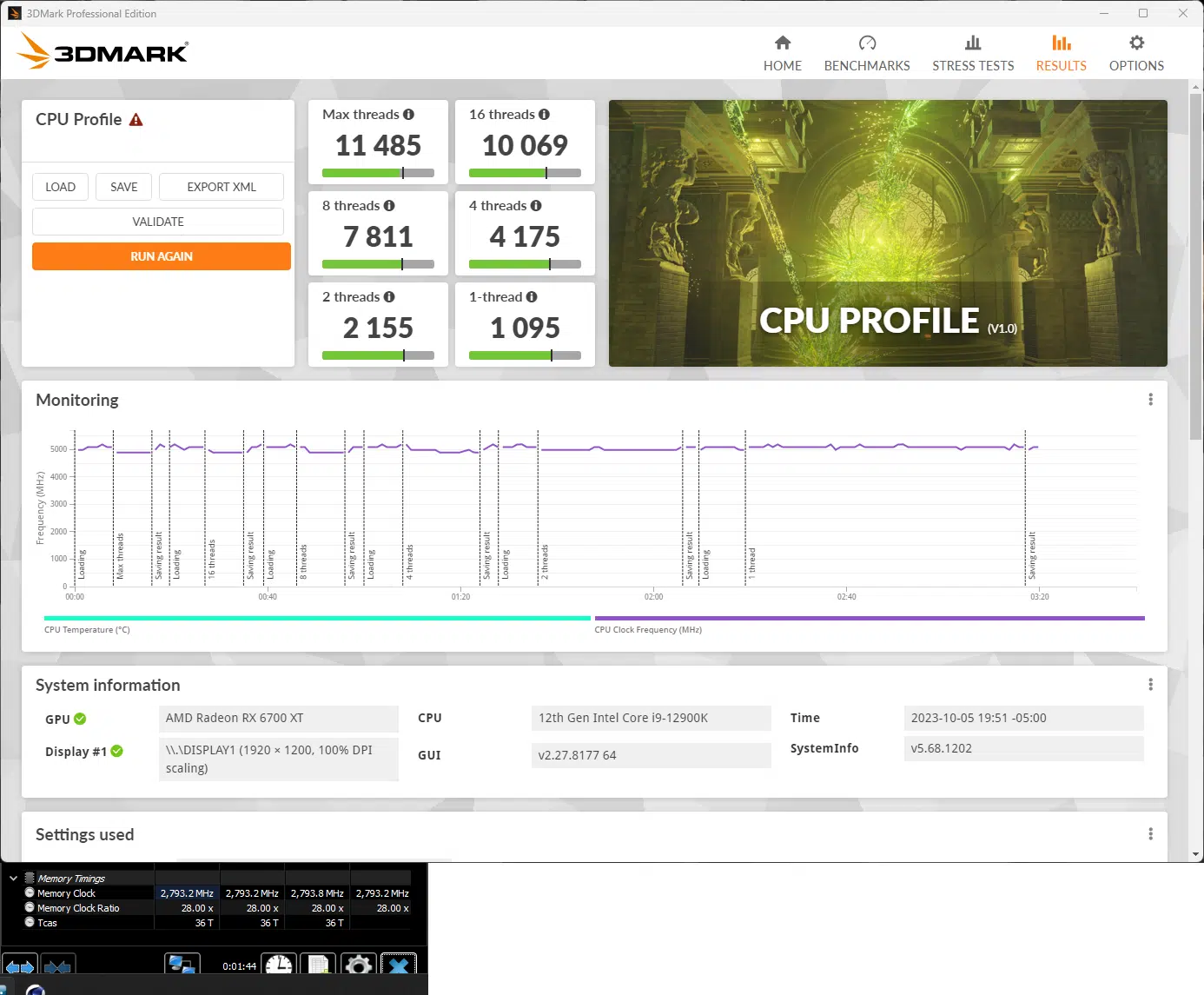The image size is (1204, 995).
Task: Click the CPU PROFILE benchmark thumbnail image
Action: (888, 233)
